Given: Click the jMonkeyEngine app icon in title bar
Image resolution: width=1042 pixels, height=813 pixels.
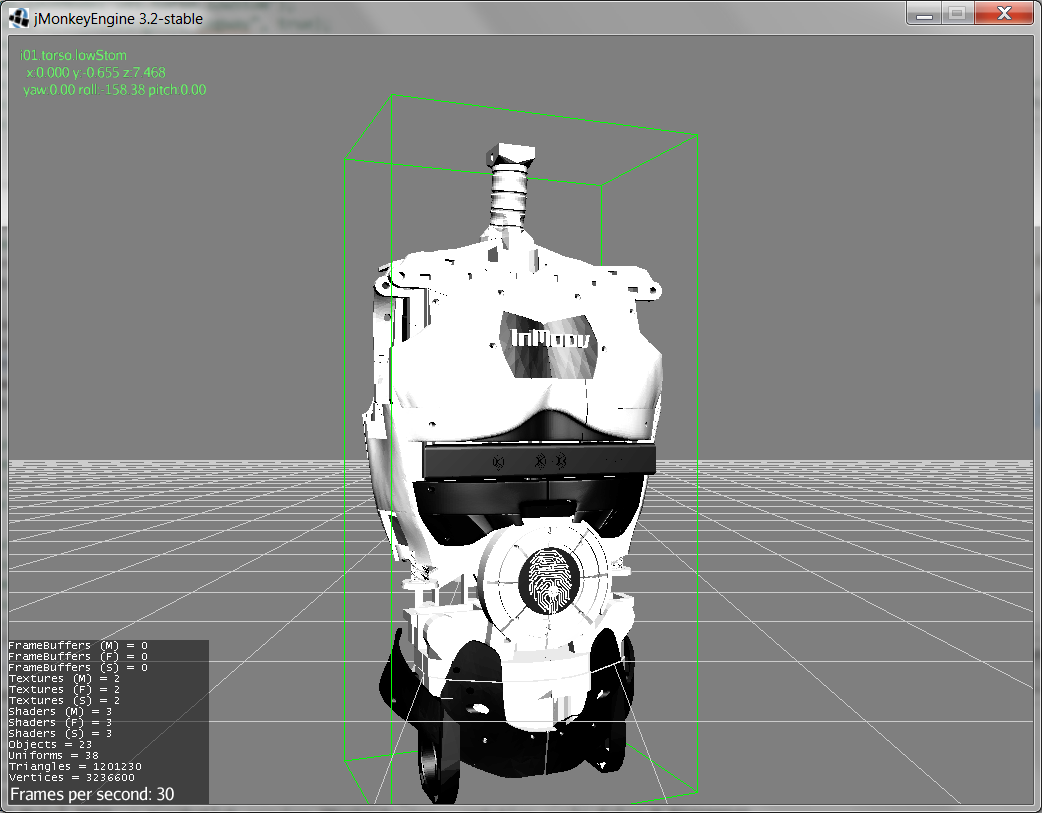Looking at the screenshot, I should tap(18, 18).
